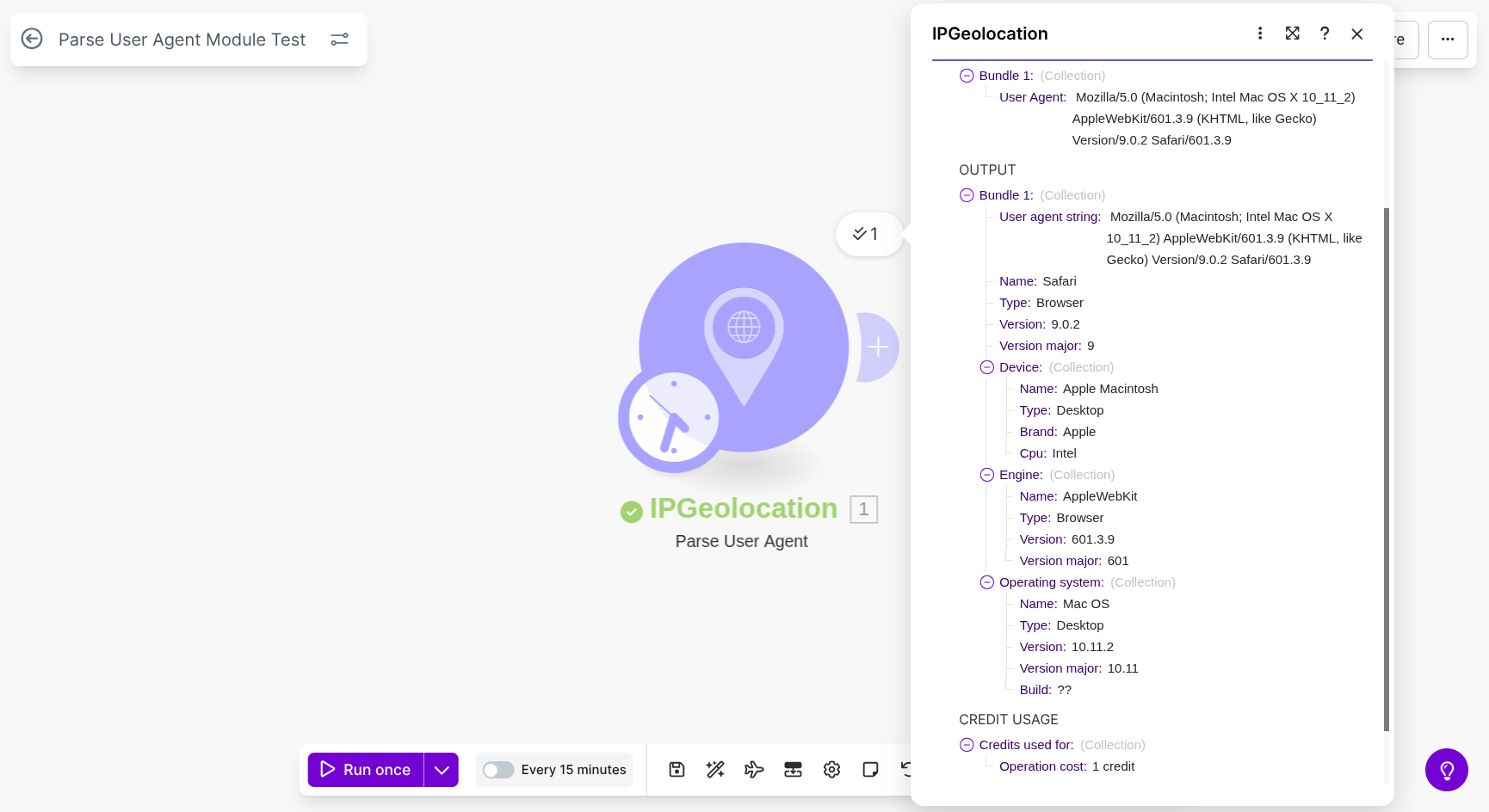The image size is (1489, 812).
Task: Collapse the Device collection
Action: pos(987,367)
